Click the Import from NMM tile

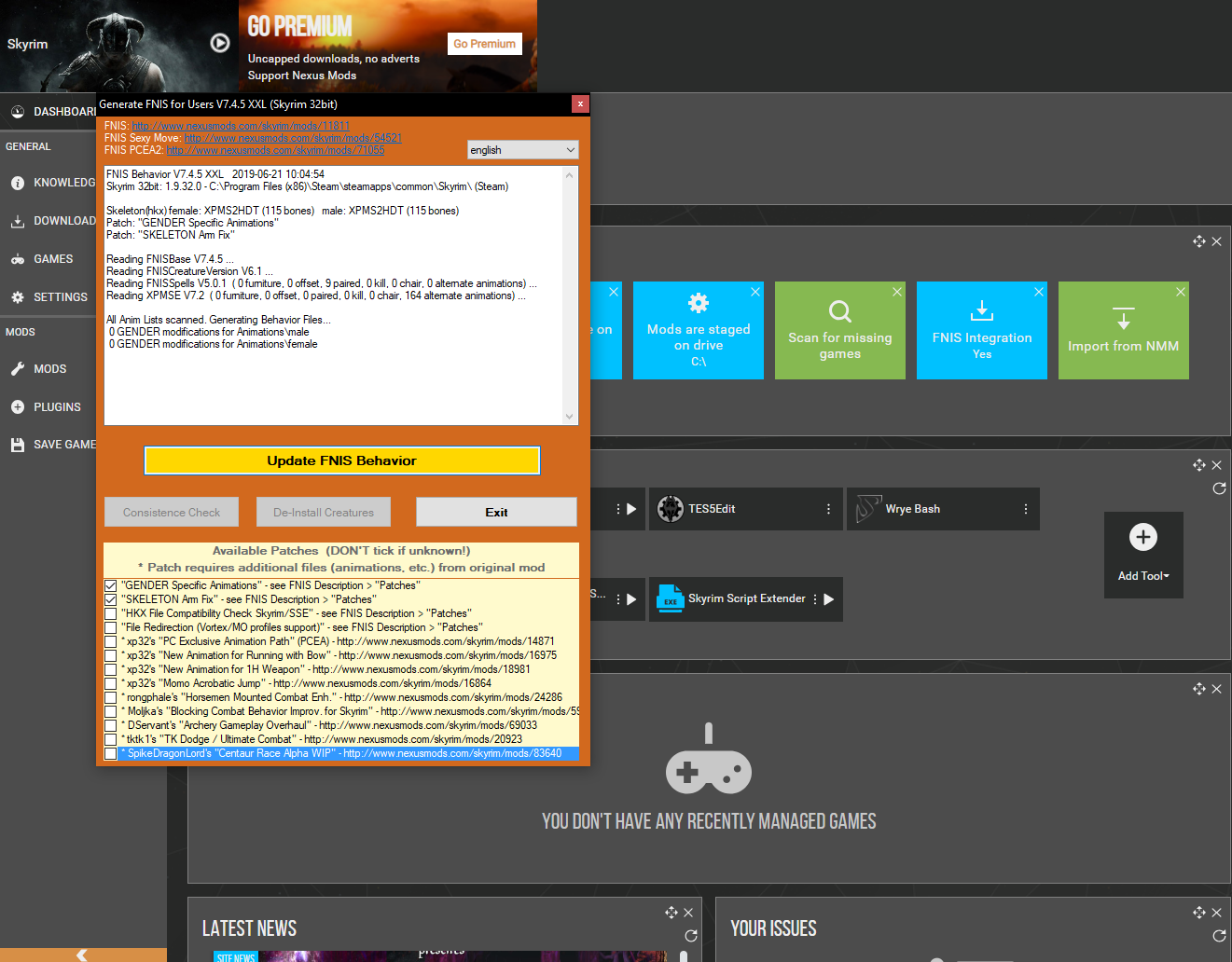[x=1124, y=331]
